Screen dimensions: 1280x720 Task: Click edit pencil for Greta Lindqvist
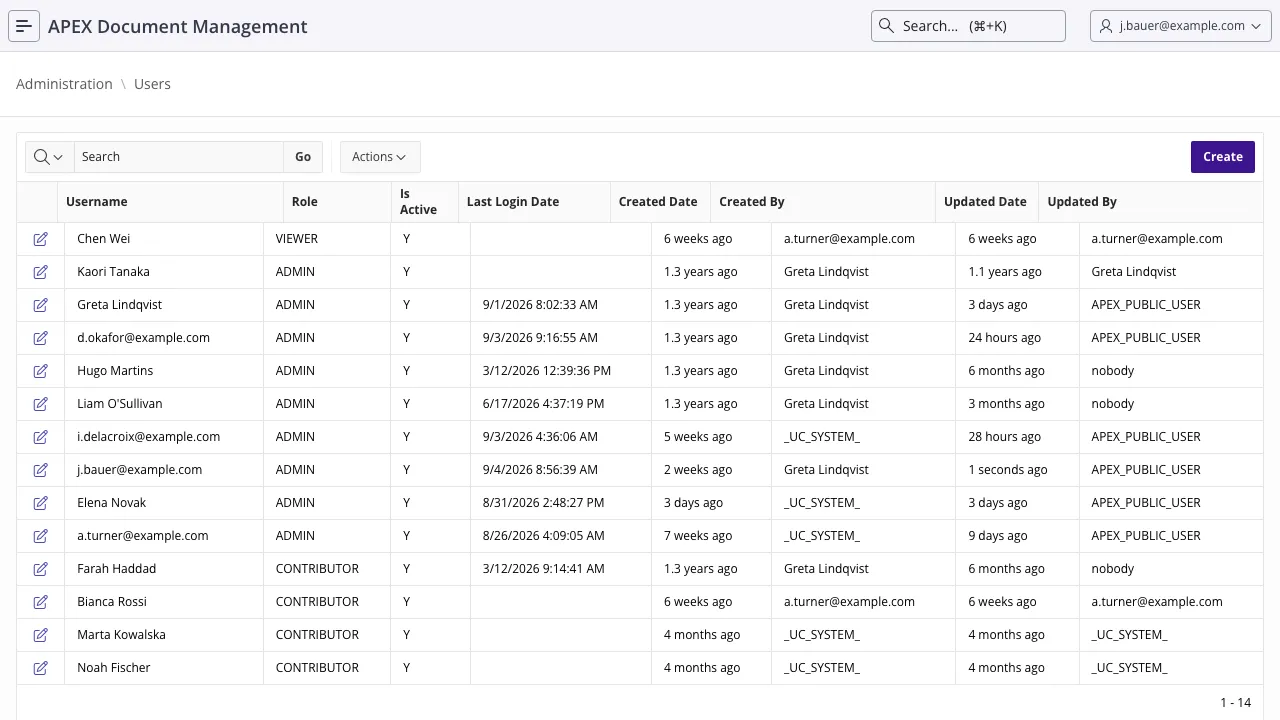41,305
